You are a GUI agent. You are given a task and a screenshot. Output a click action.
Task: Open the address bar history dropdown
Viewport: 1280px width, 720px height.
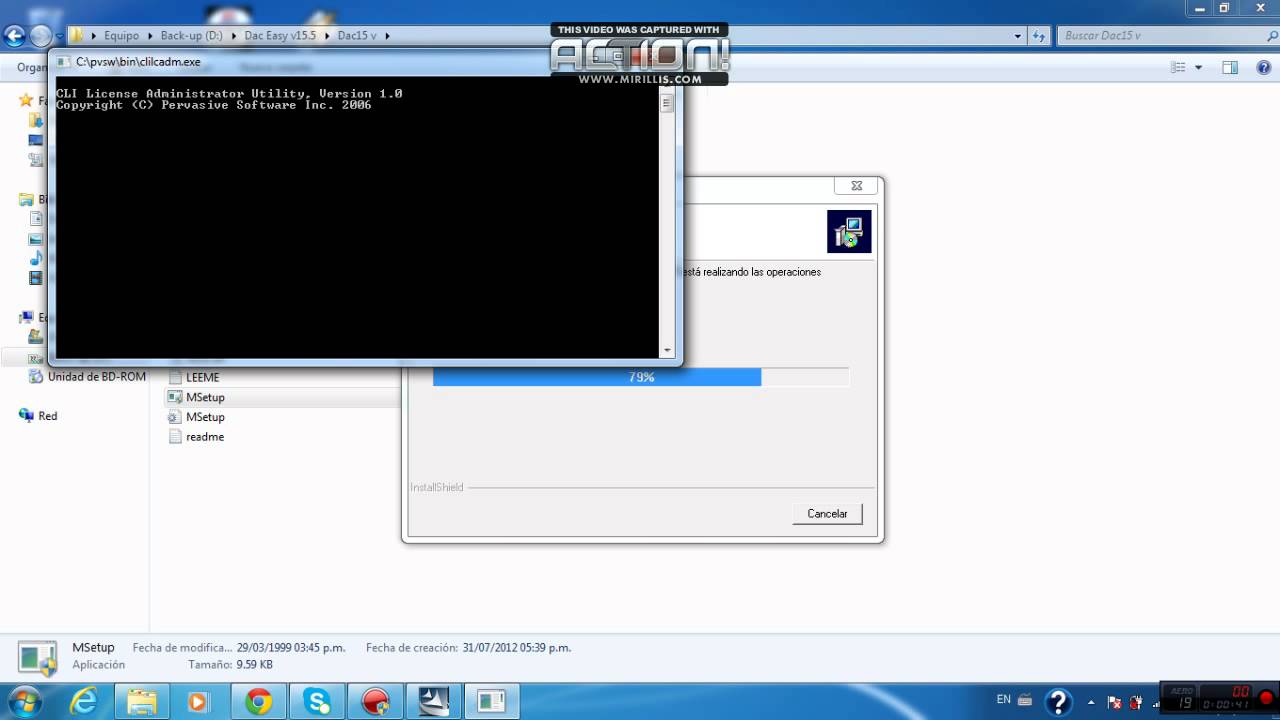1018,36
